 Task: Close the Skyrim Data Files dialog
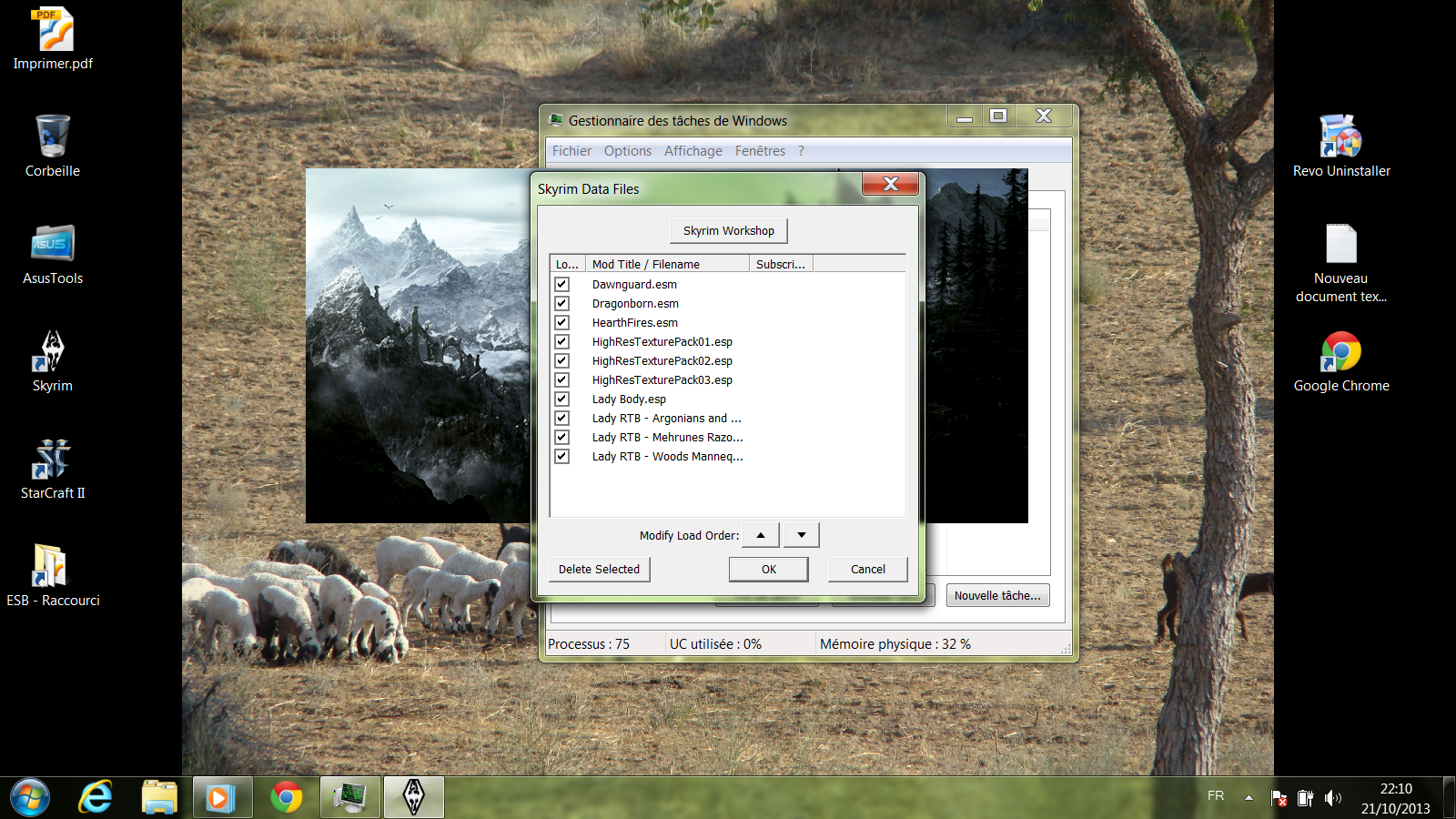pos(891,184)
